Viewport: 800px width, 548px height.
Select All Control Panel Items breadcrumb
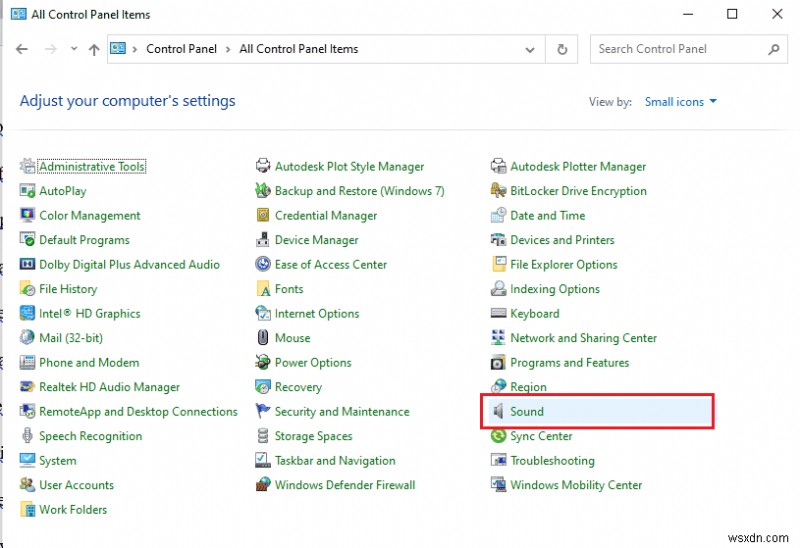pos(298,49)
